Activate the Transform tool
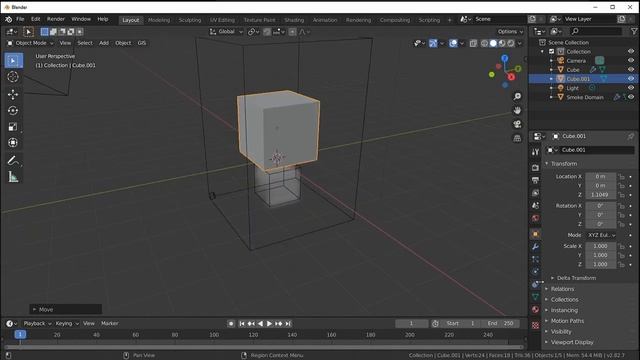This screenshot has width=640, height=360. tap(13, 143)
